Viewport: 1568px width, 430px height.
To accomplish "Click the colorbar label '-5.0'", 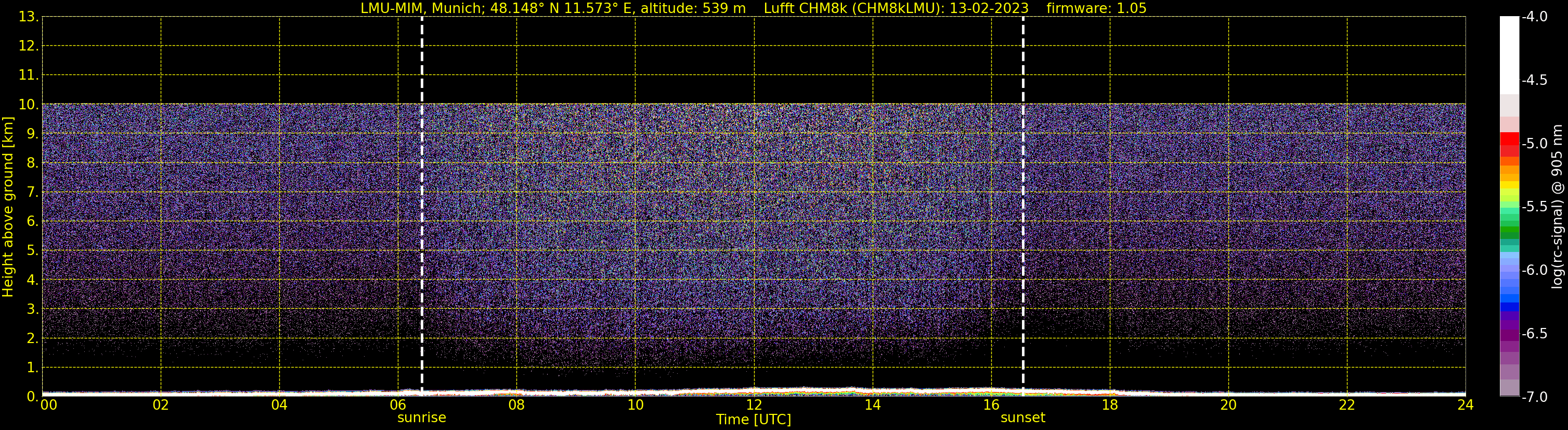I will tap(1535, 144).
